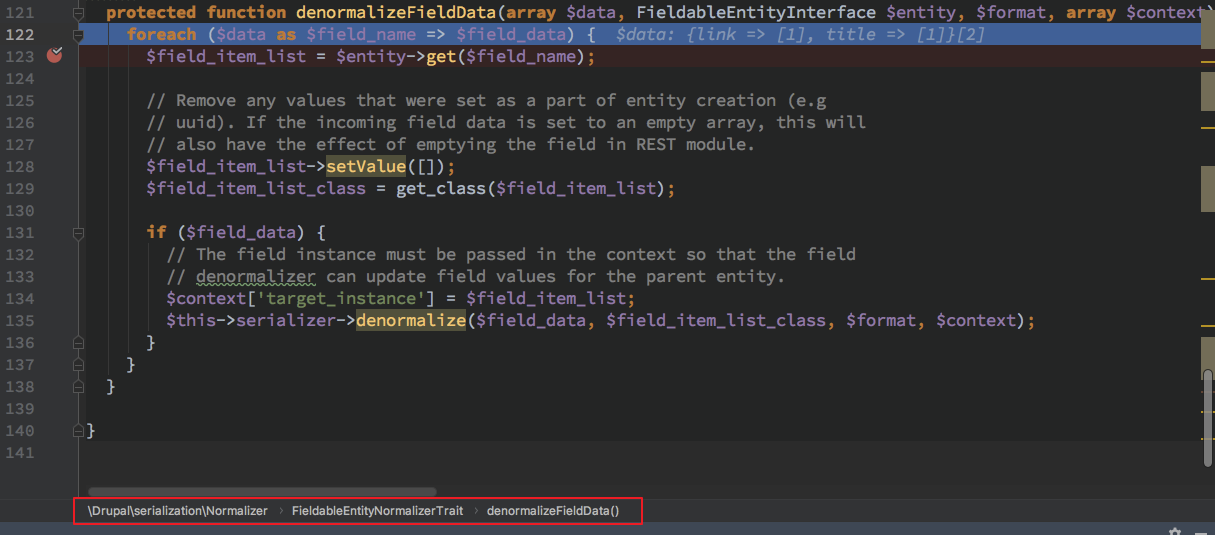Toggle a breakpoint on line 129 gutter
The width and height of the screenshot is (1215, 535).
click(54, 189)
